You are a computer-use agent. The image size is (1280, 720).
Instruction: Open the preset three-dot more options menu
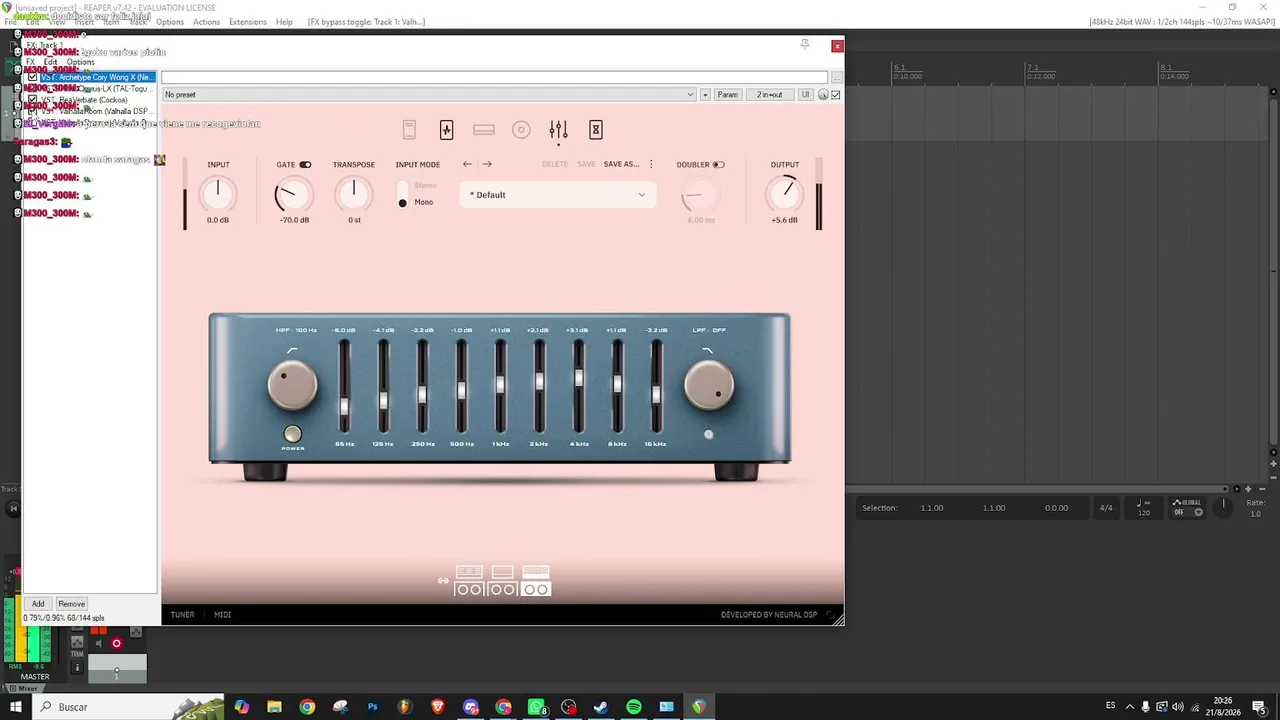click(x=651, y=164)
